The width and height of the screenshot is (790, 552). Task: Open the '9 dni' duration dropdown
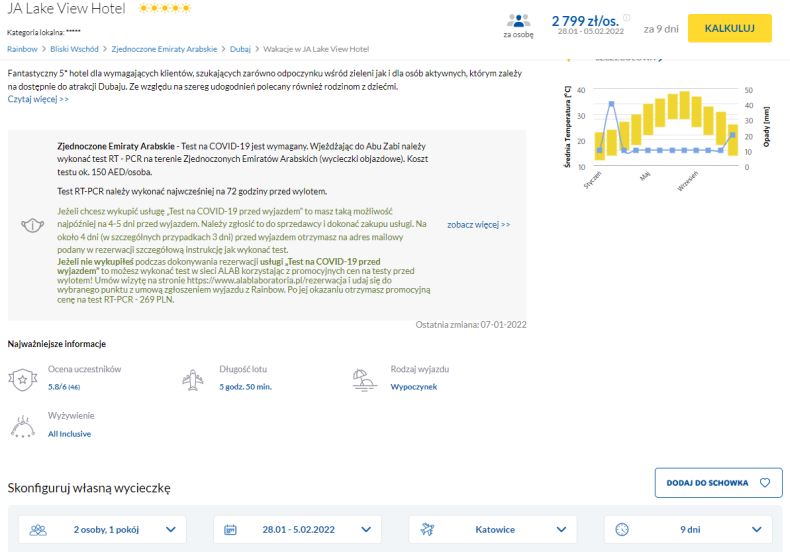pyautogui.click(x=688, y=529)
